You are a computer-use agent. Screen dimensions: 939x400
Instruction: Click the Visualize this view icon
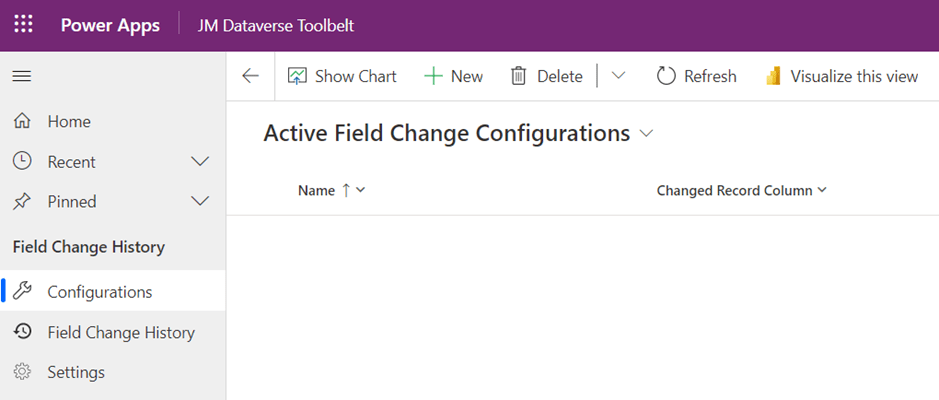[x=773, y=77]
